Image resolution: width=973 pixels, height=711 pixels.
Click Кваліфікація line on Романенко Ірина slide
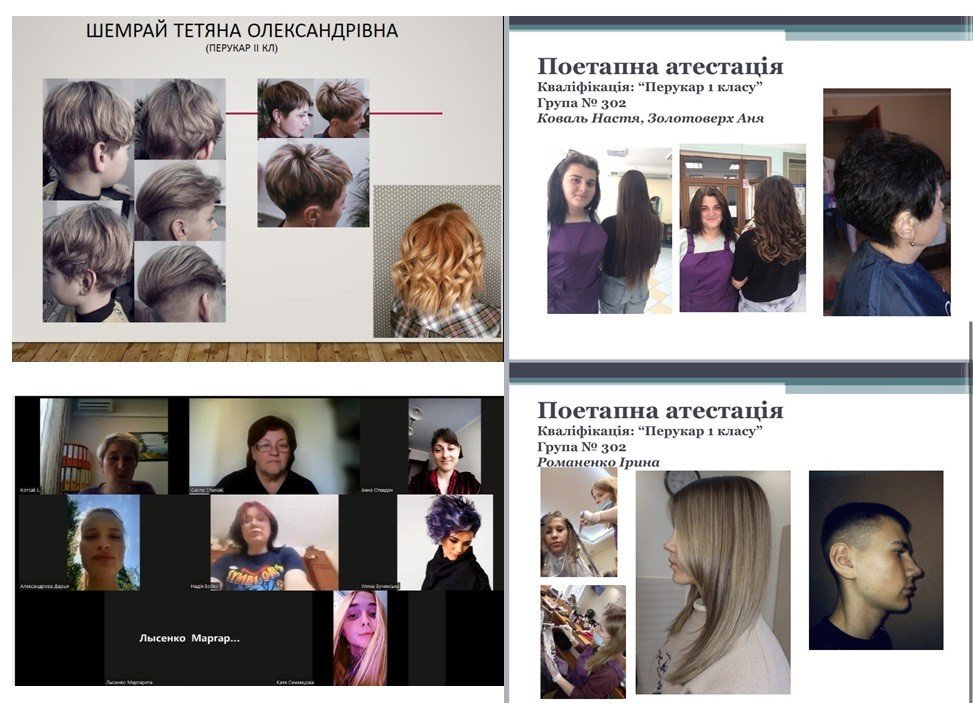[650, 432]
